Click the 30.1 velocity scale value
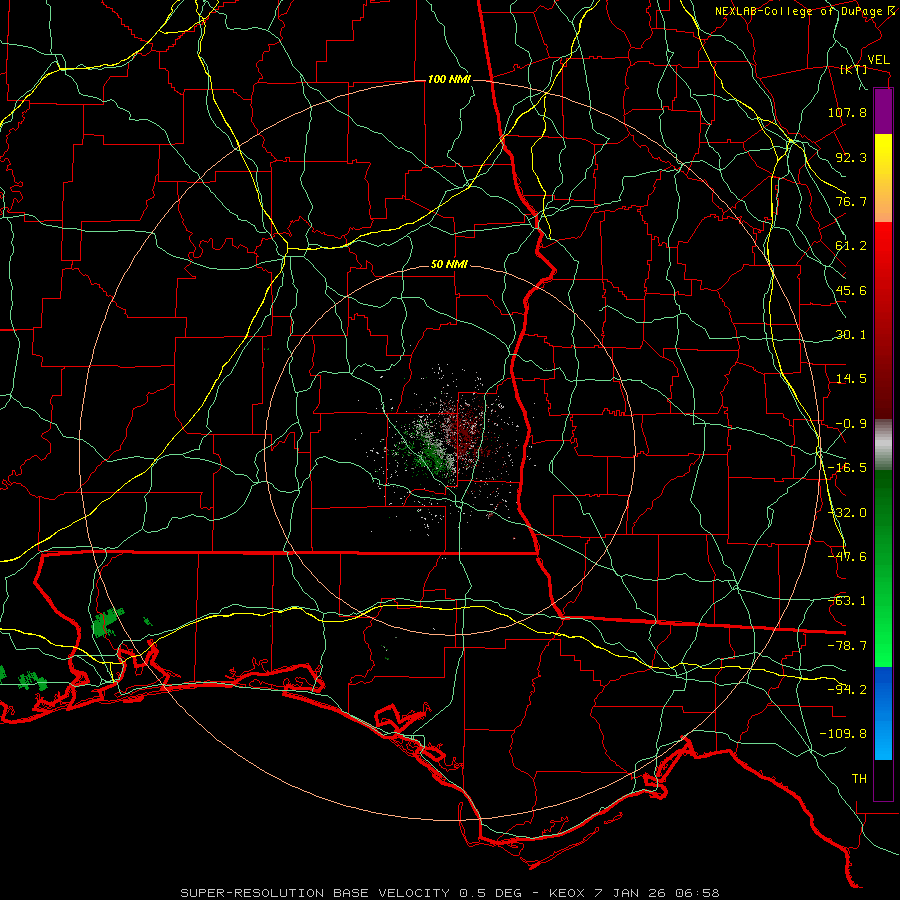900x900 pixels. (x=851, y=335)
